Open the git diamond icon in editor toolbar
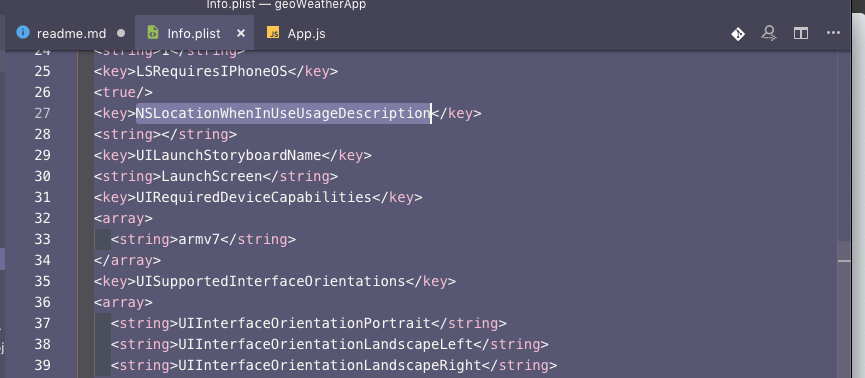865x378 pixels. (738, 34)
